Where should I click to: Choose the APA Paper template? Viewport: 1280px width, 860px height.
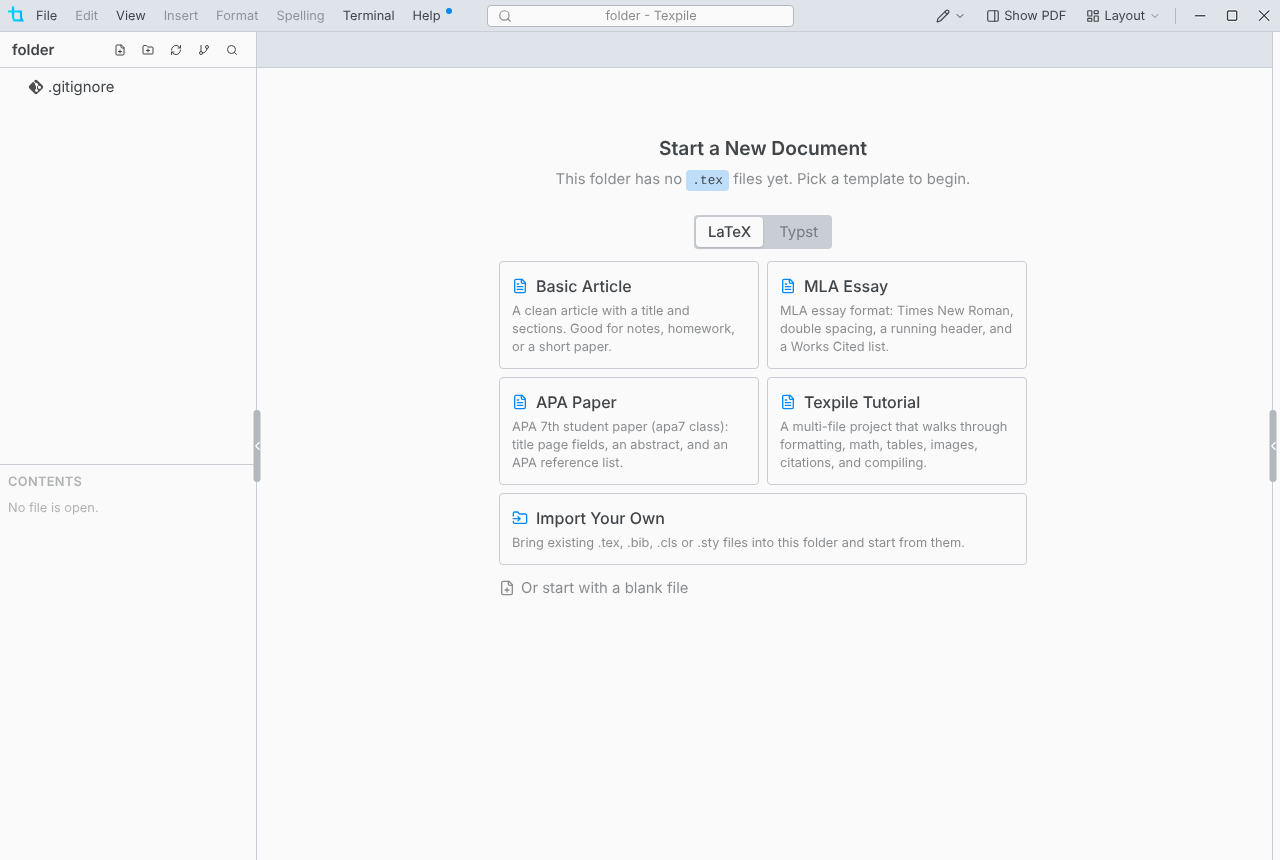629,431
